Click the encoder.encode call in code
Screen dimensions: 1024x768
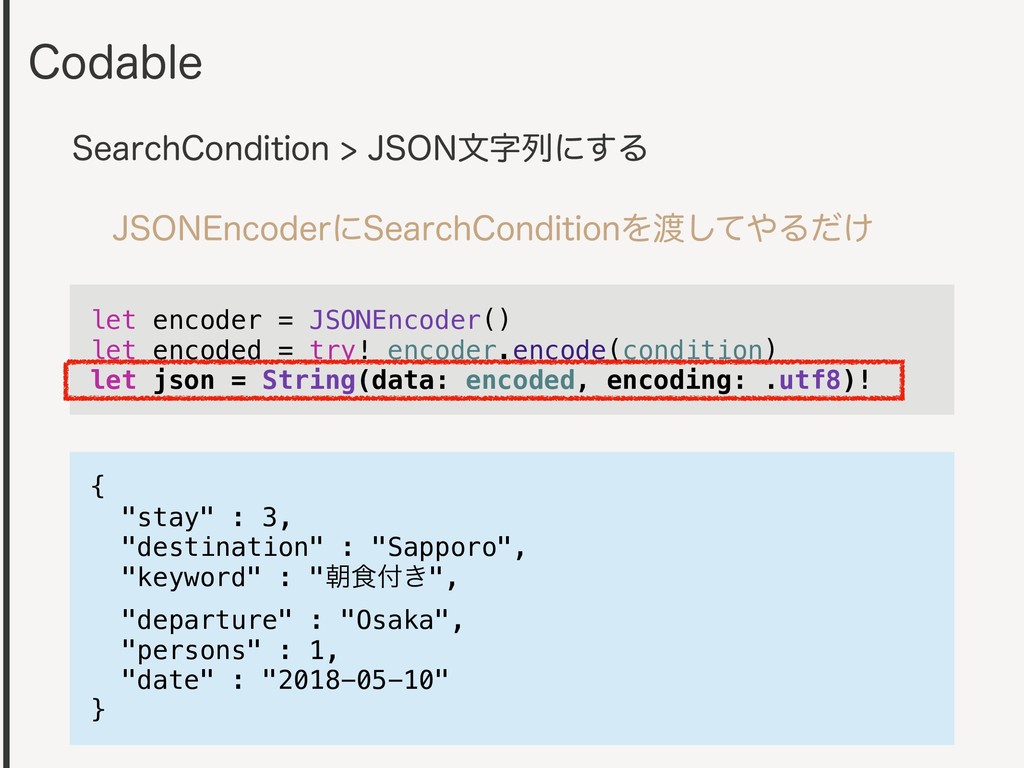coord(496,350)
